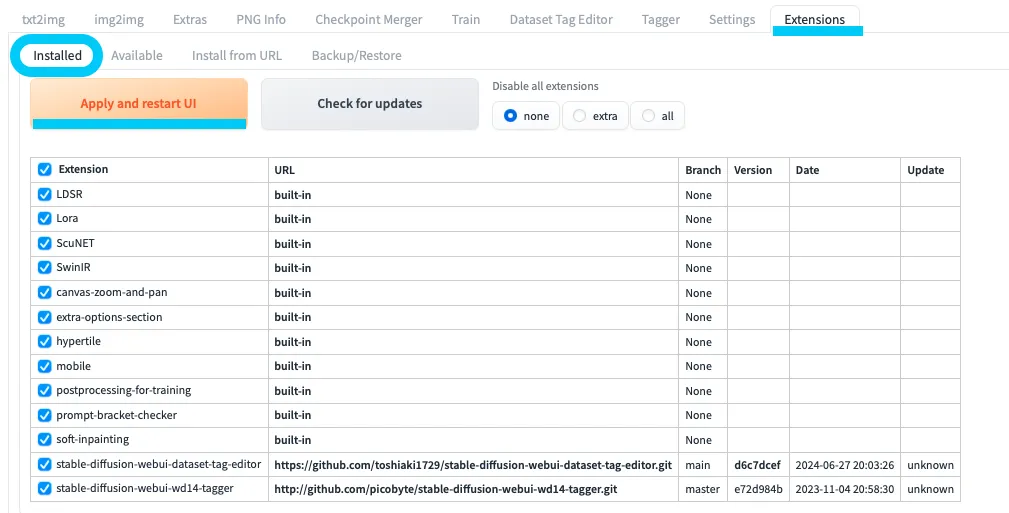
Task: Uncheck the LDSR extension checkbox
Action: (44, 194)
